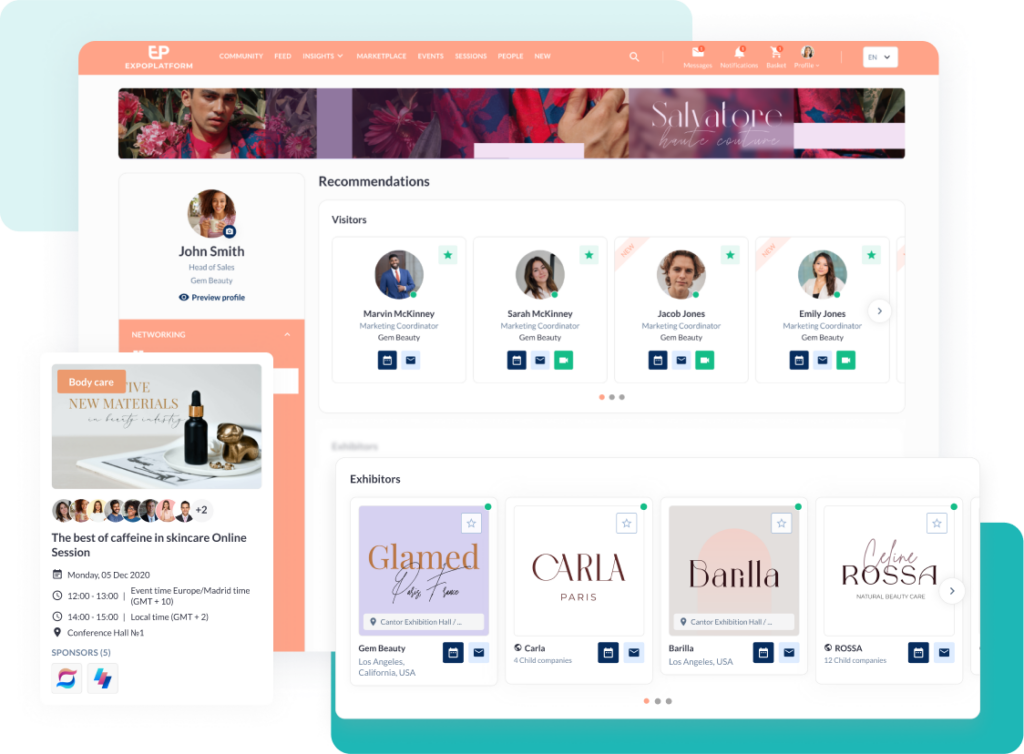1024x754 pixels.
Task: Open the search magnifier in header
Action: coord(634,57)
